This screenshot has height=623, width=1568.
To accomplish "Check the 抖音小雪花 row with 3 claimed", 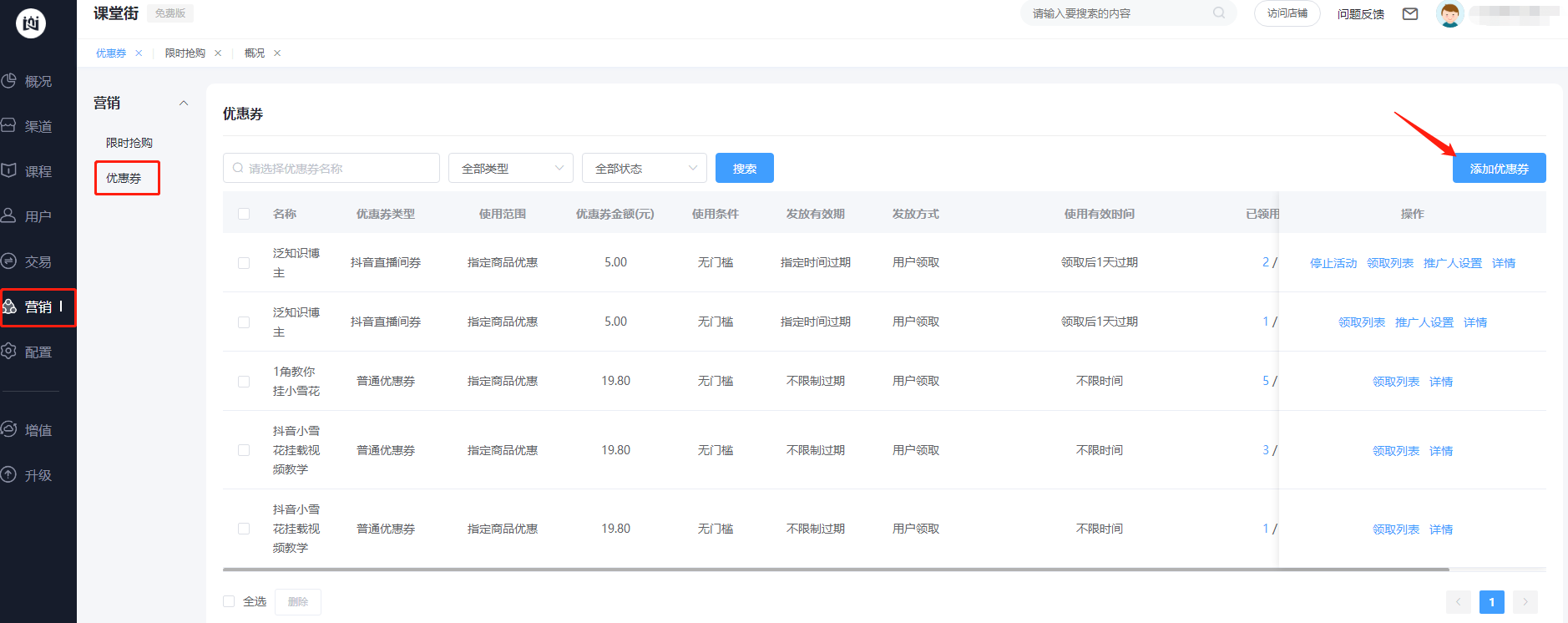I will (x=244, y=450).
